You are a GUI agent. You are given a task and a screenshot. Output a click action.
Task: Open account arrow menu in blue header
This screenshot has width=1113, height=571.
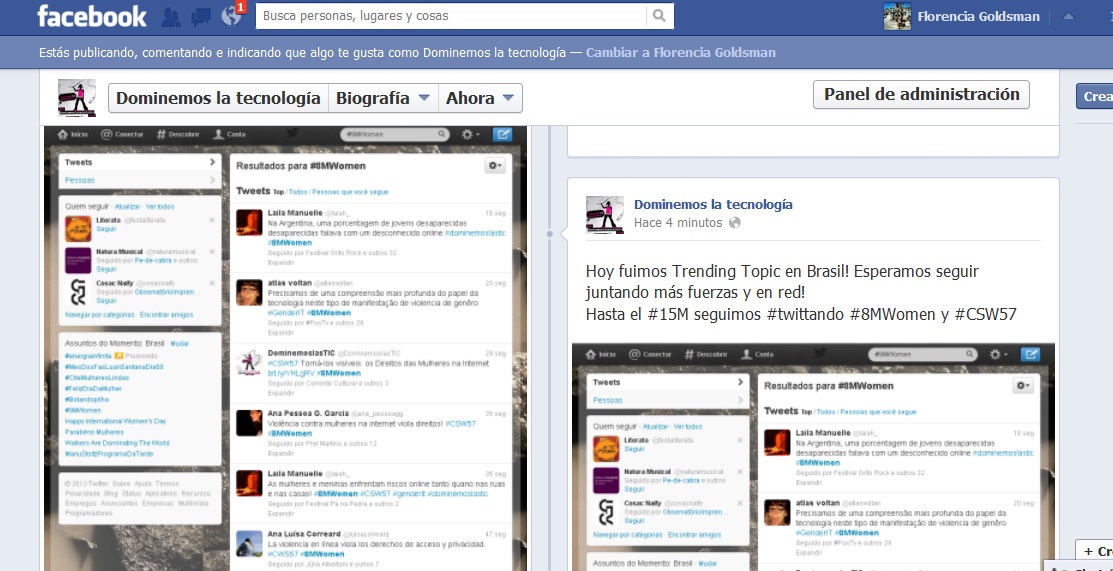coord(1068,16)
